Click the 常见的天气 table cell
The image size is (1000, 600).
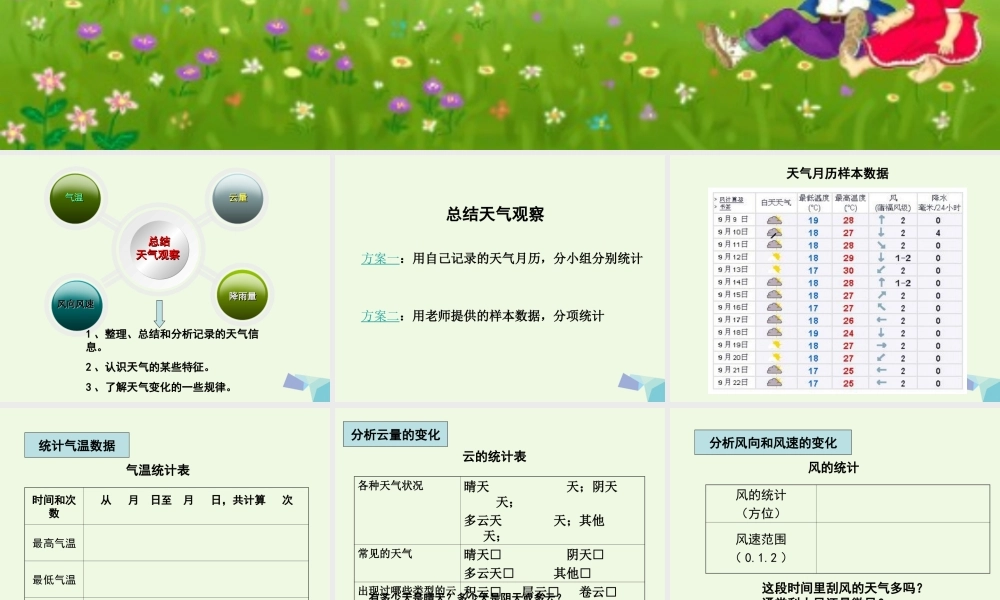[407, 563]
